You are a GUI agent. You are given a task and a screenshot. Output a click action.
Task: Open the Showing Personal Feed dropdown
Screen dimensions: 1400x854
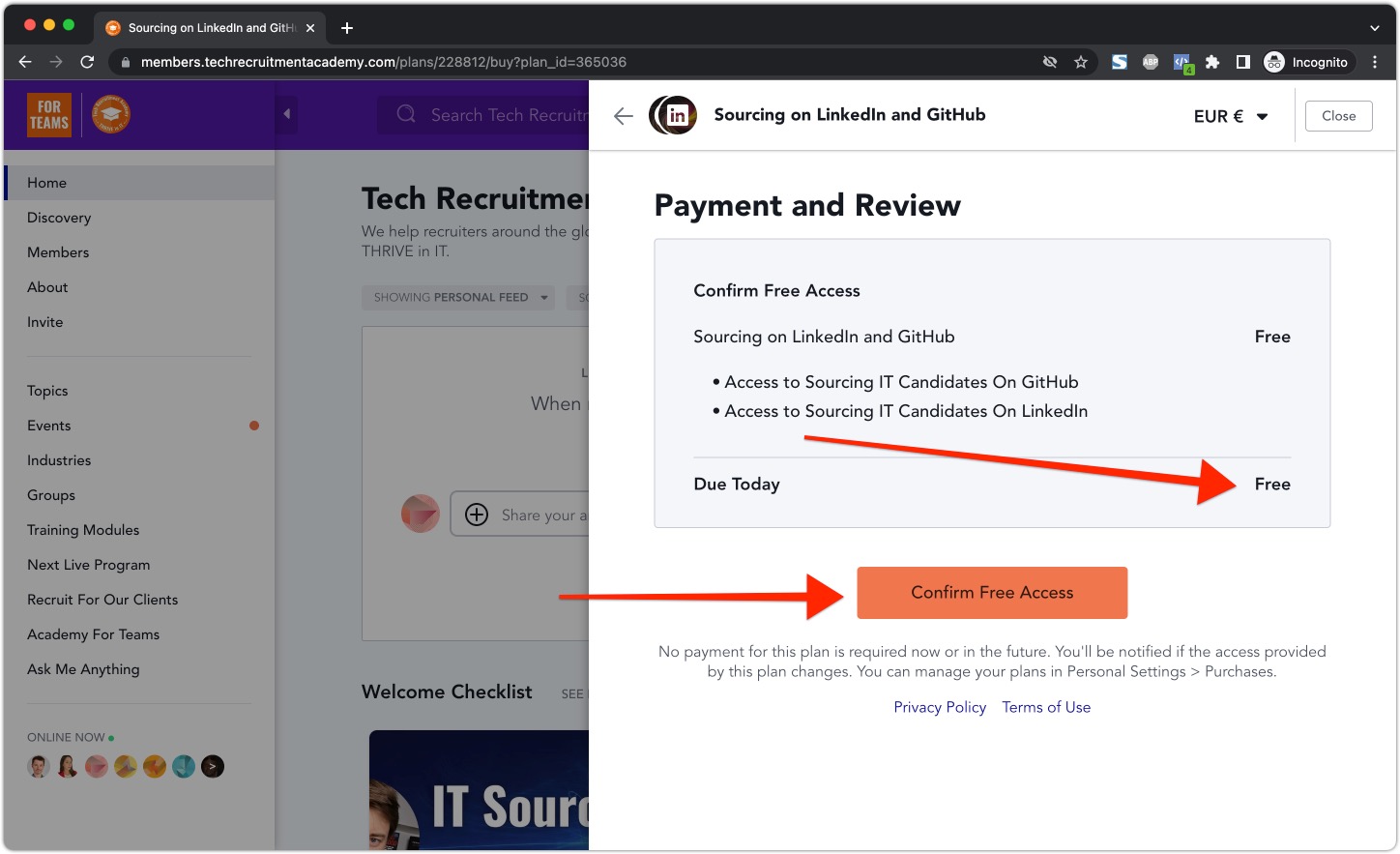(460, 297)
